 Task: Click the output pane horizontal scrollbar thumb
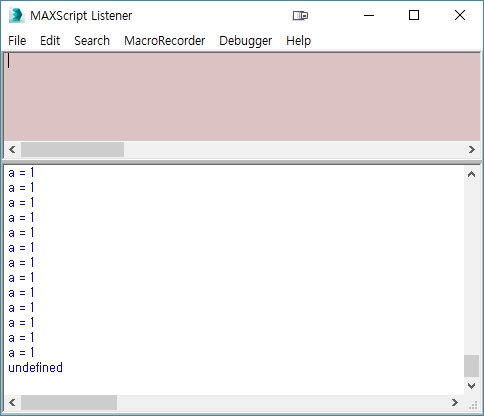(x=69, y=402)
